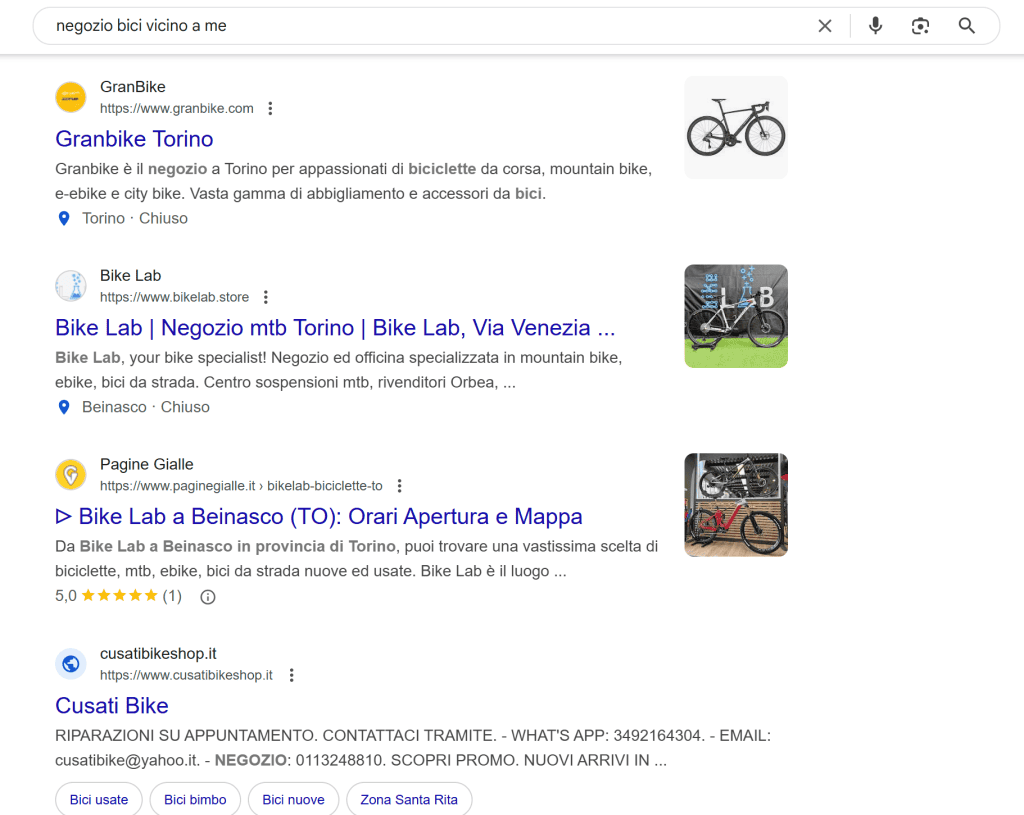
Task: Click the Bike Lab flask favicon
Action: click(x=71, y=286)
